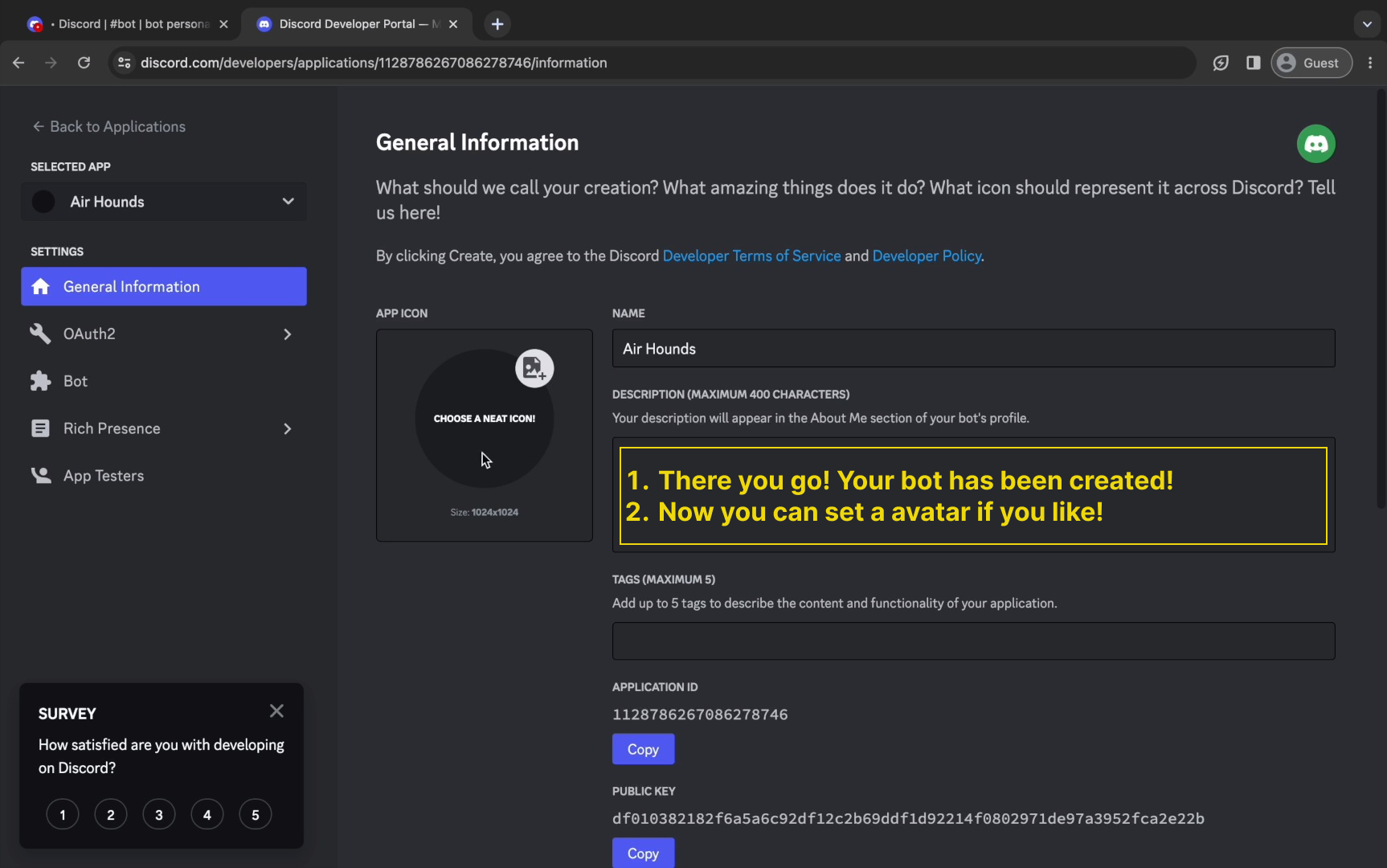This screenshot has height=868, width=1387.
Task: Click the Bot puzzle piece icon
Action: point(40,381)
